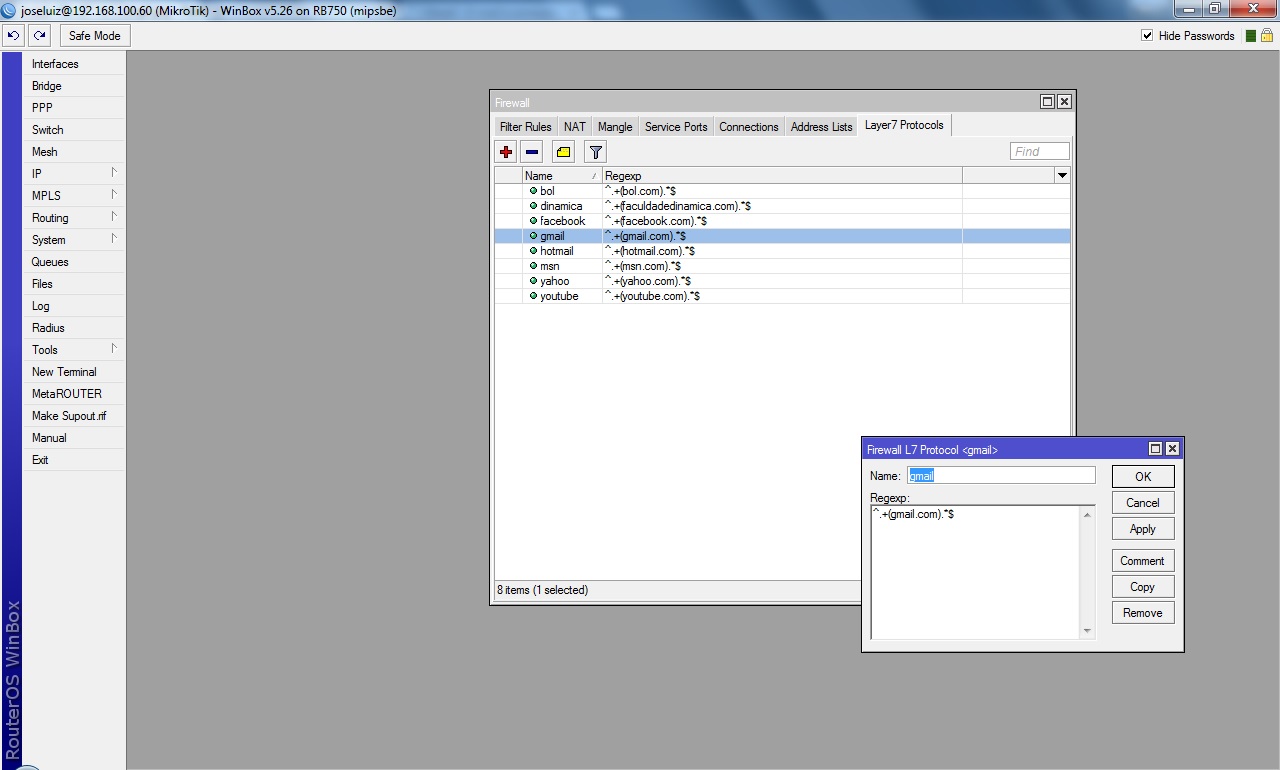Click the green dot icon beside msn
This screenshot has height=770, width=1280.
pyautogui.click(x=533, y=265)
